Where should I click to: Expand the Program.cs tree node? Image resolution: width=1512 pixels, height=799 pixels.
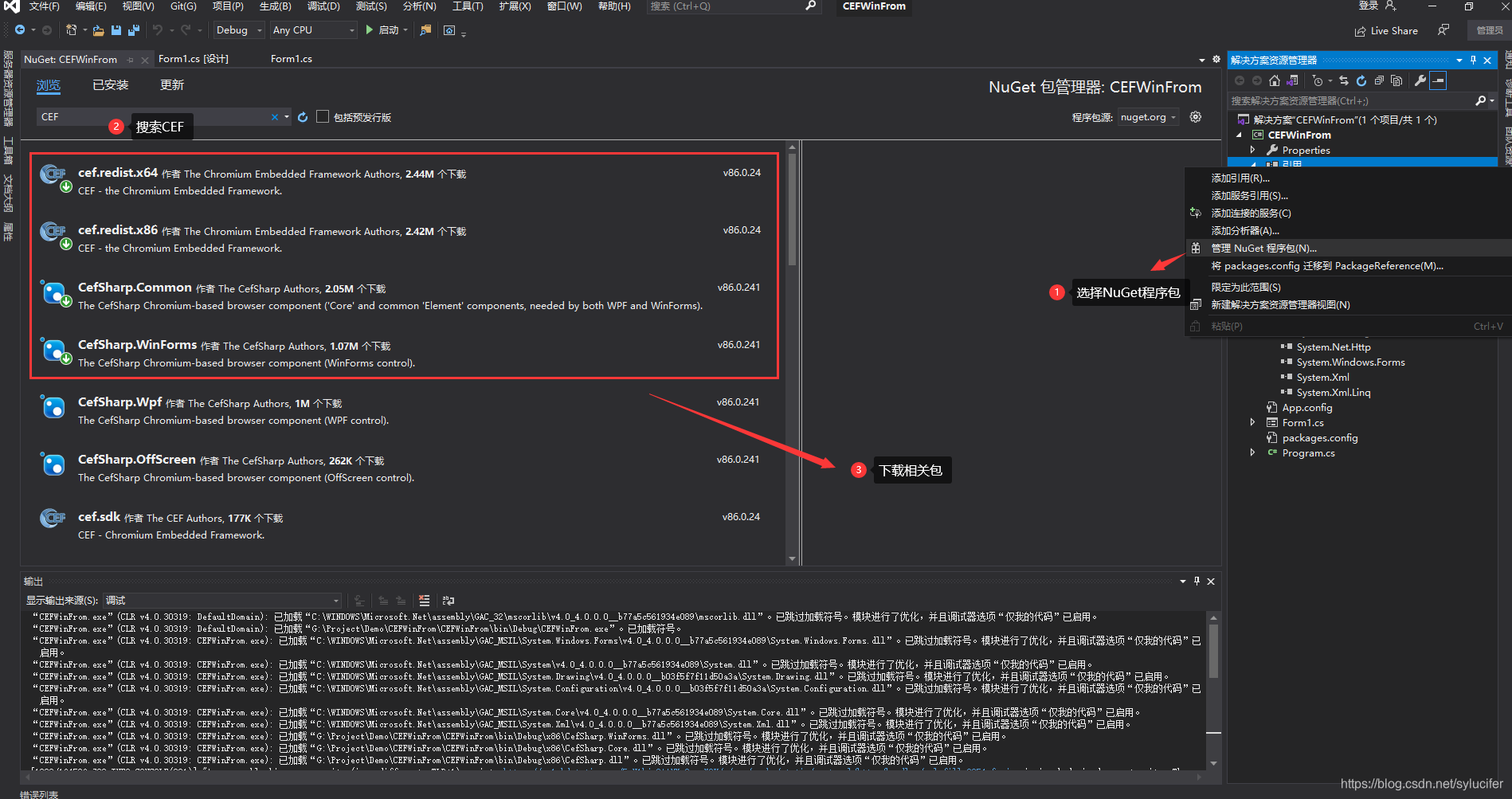(1253, 453)
